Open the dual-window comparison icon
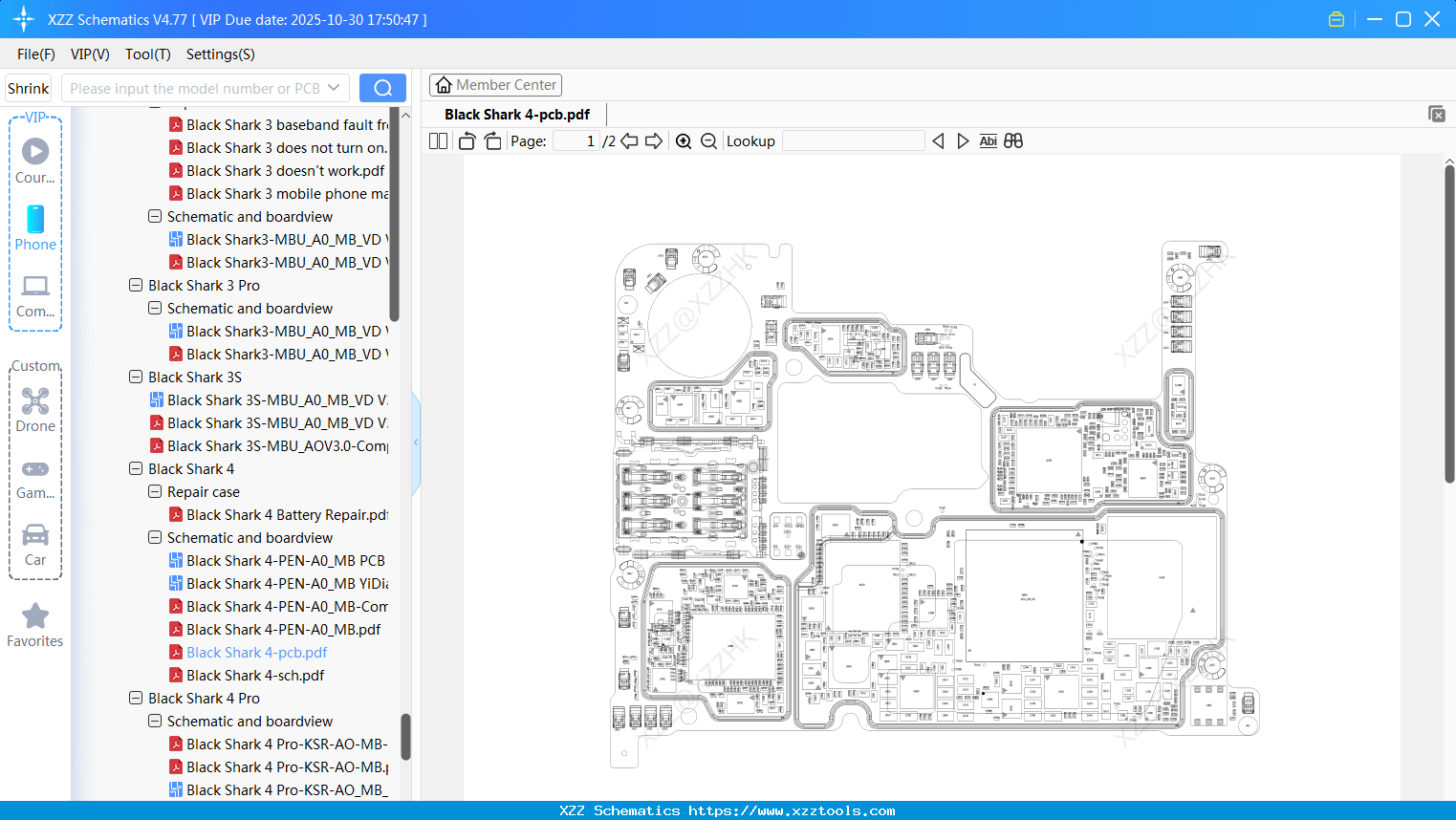 tap(1012, 140)
